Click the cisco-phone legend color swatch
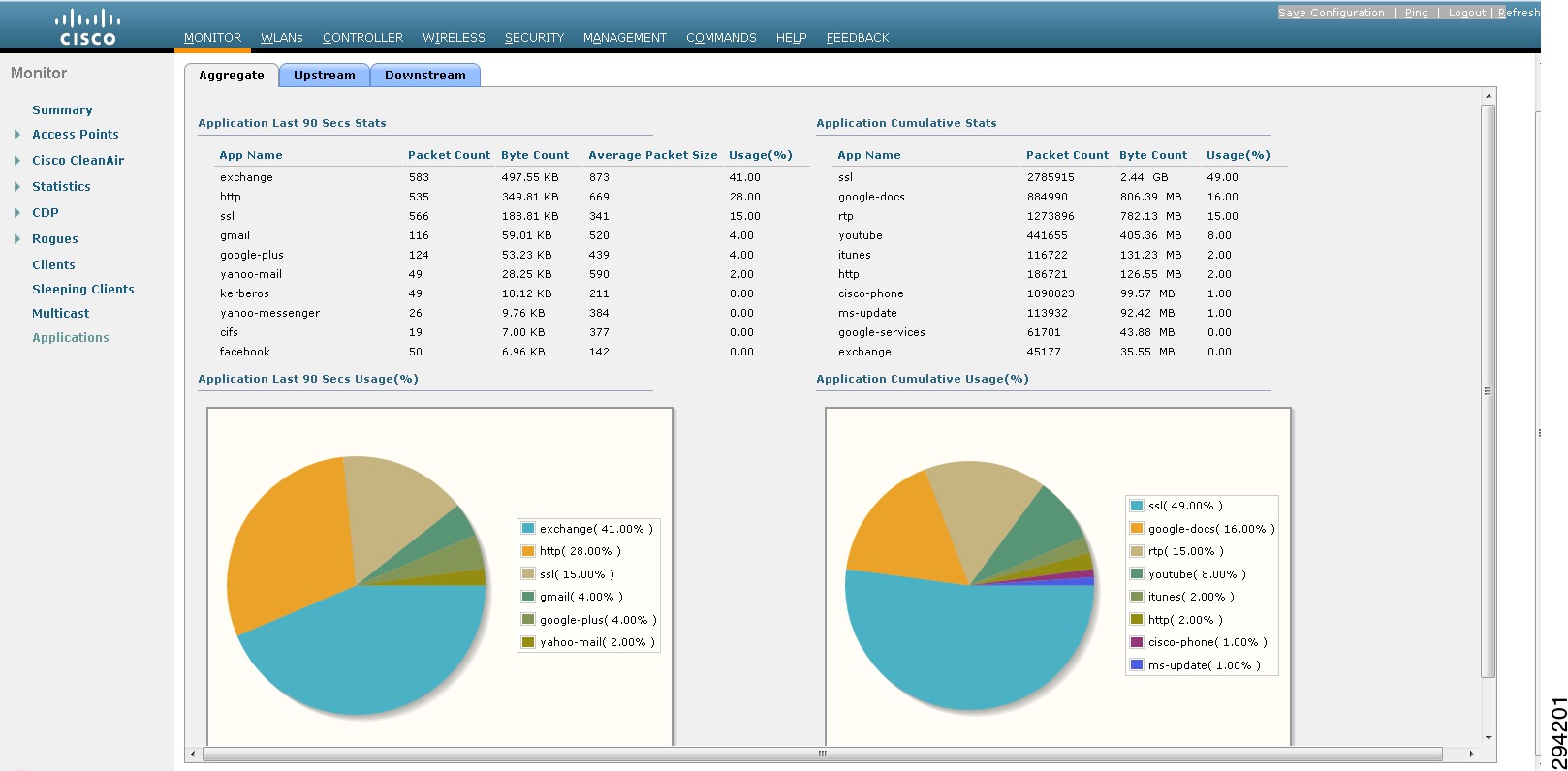 pyautogui.click(x=1137, y=642)
